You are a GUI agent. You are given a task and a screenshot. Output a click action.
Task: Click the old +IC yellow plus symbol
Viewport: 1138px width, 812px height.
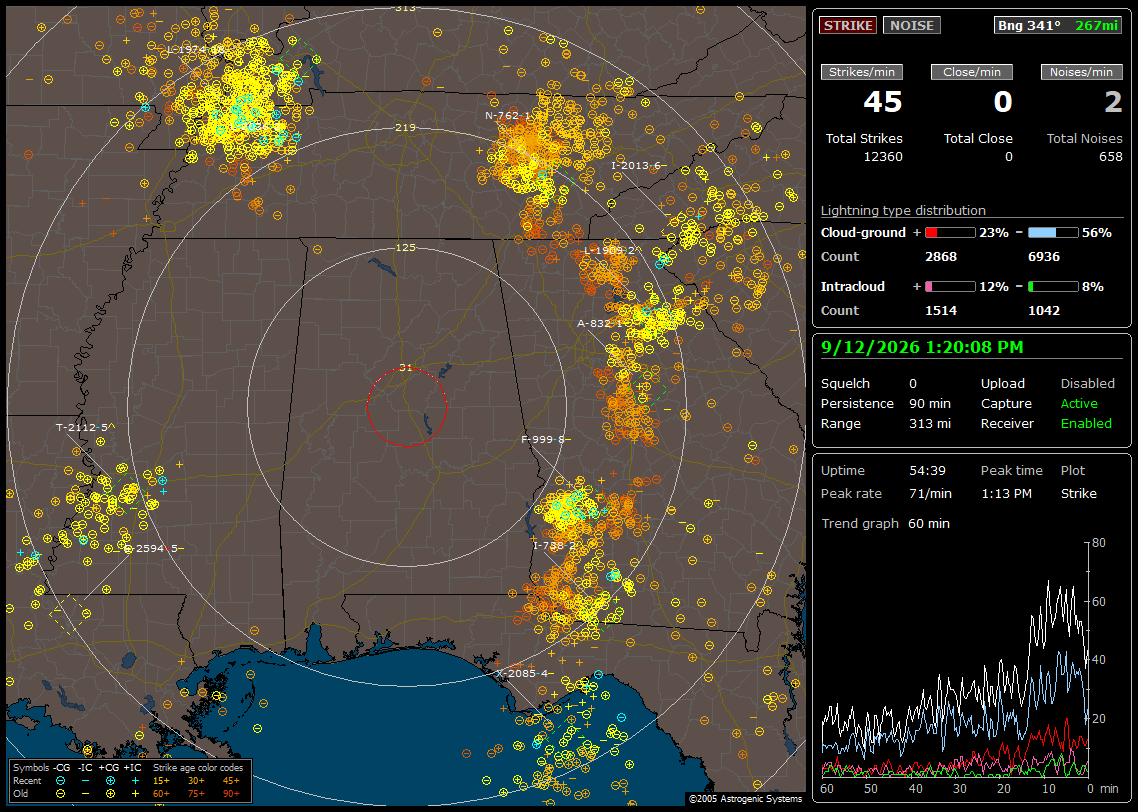click(135, 793)
